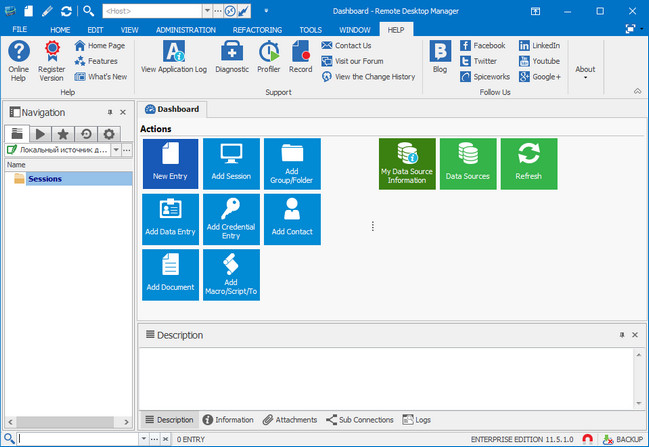Viewport: 649px width, 447px height.
Task: Switch to the REFACTORING ribbon tab
Action: pos(257,30)
